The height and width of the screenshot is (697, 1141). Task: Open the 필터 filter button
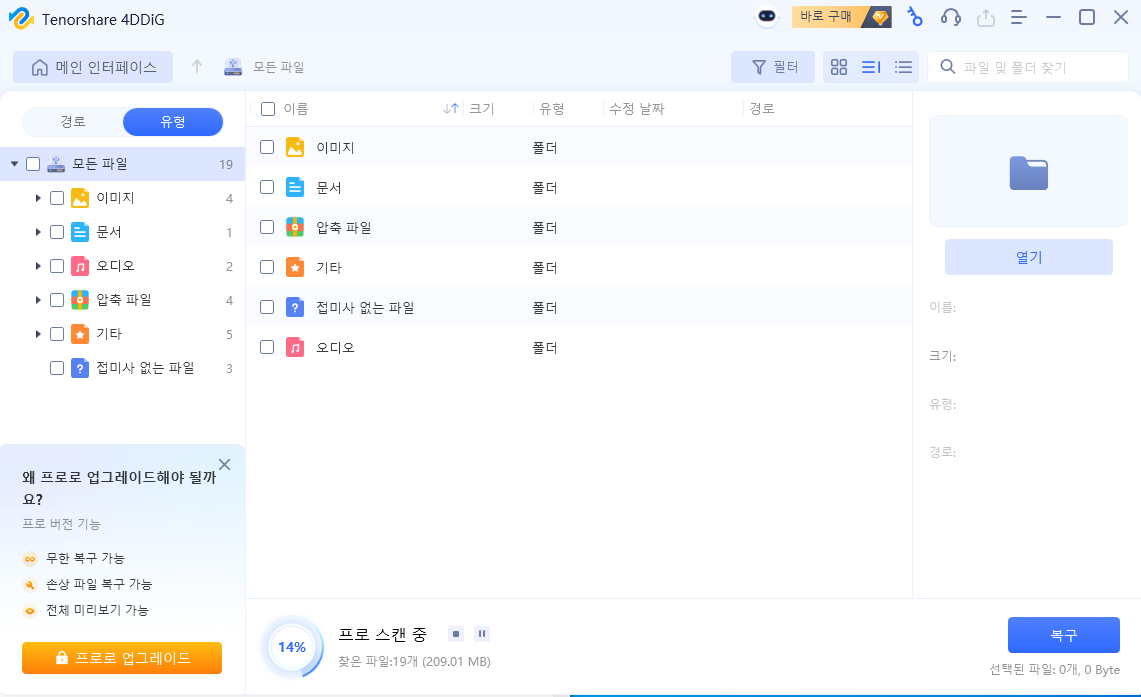point(773,67)
